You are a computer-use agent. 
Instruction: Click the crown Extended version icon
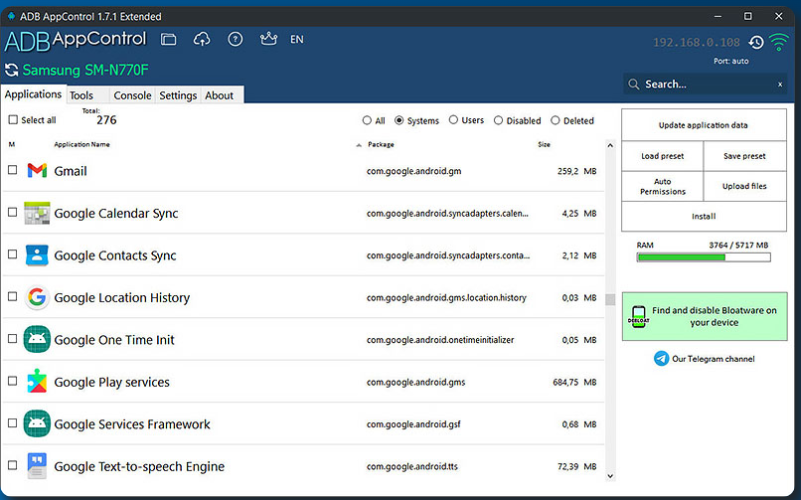(x=268, y=39)
